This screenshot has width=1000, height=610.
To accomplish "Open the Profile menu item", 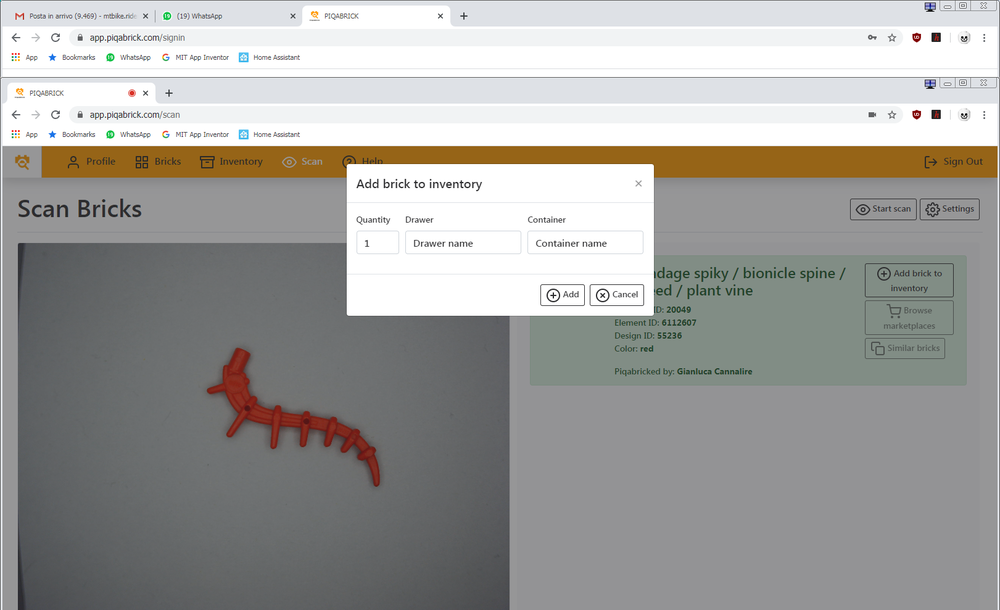I will (x=91, y=162).
